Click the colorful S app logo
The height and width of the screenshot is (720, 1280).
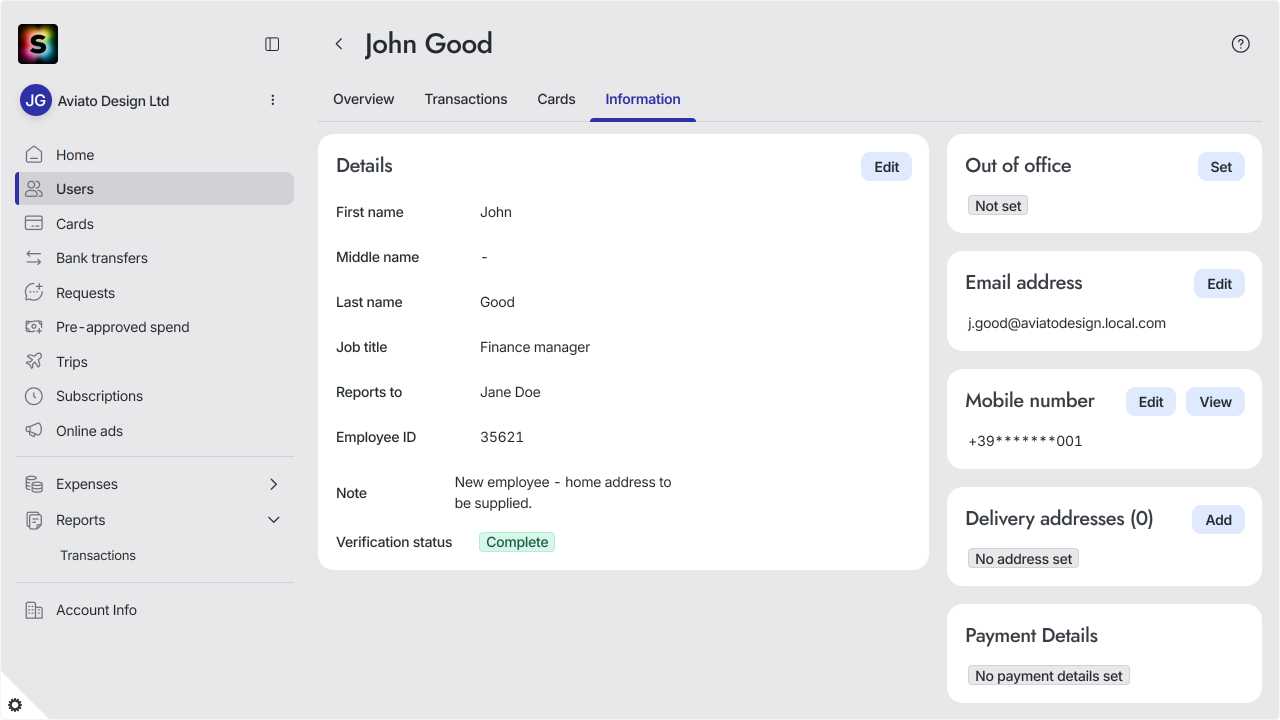(x=38, y=44)
